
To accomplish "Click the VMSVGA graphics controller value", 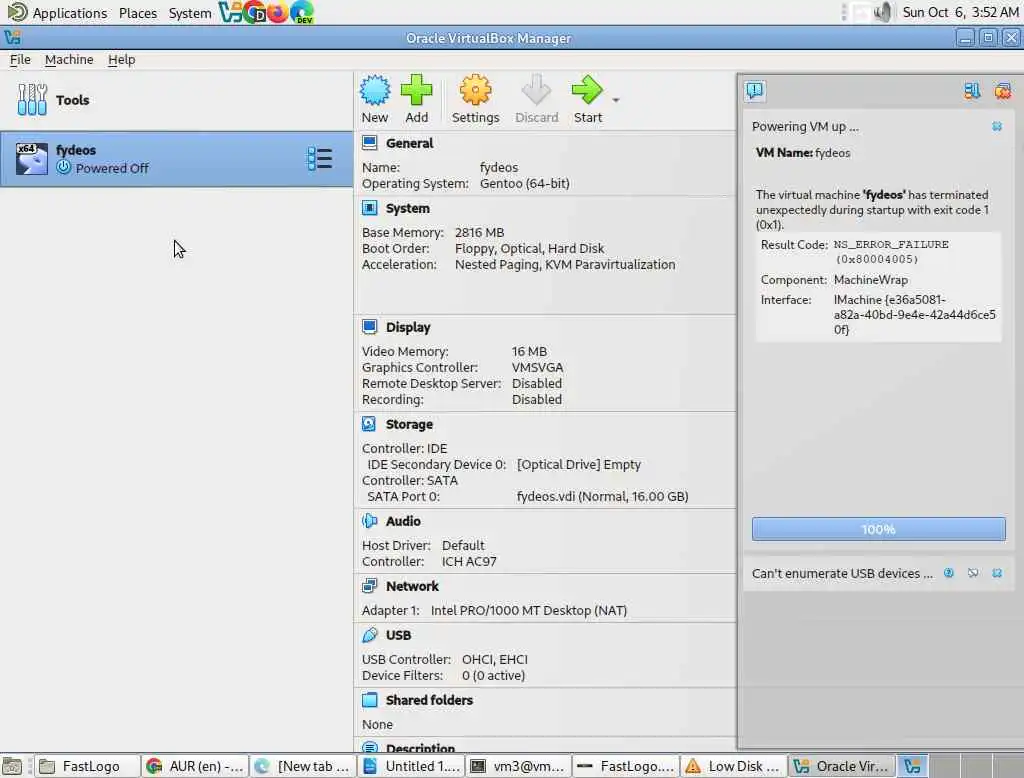I will tap(537, 368).
